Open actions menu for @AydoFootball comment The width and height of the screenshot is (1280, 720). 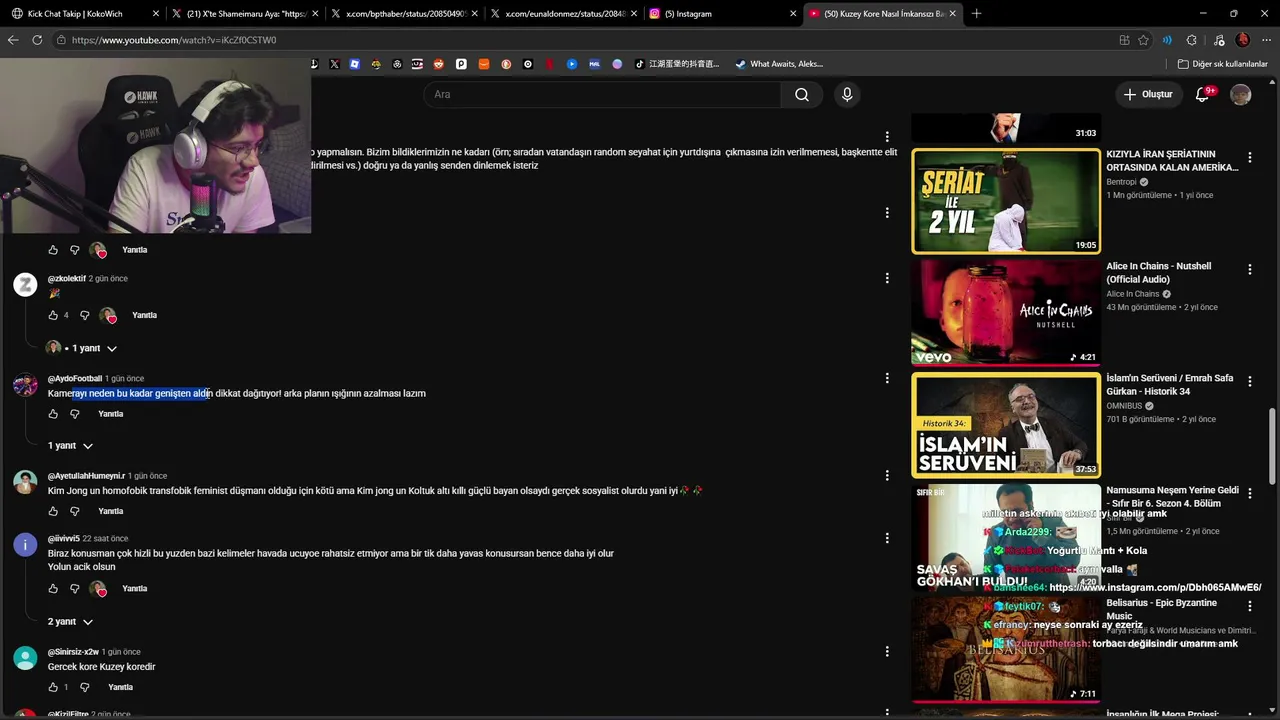pos(886,378)
